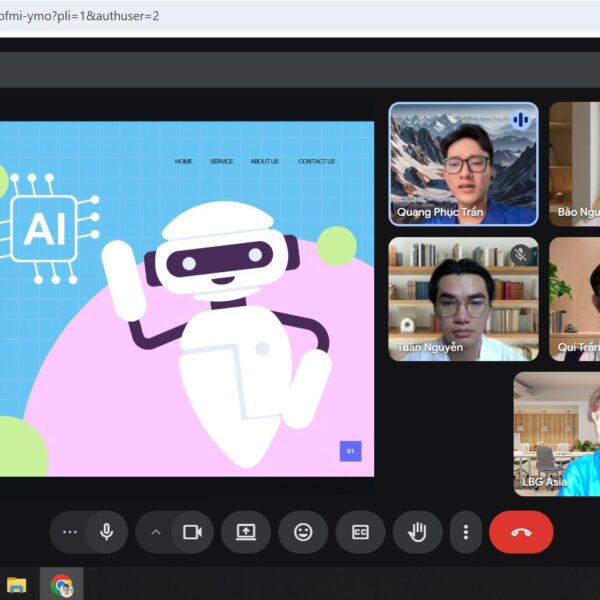The width and height of the screenshot is (600, 600).
Task: Expand video options chevron beside camera
Action: click(x=155, y=532)
